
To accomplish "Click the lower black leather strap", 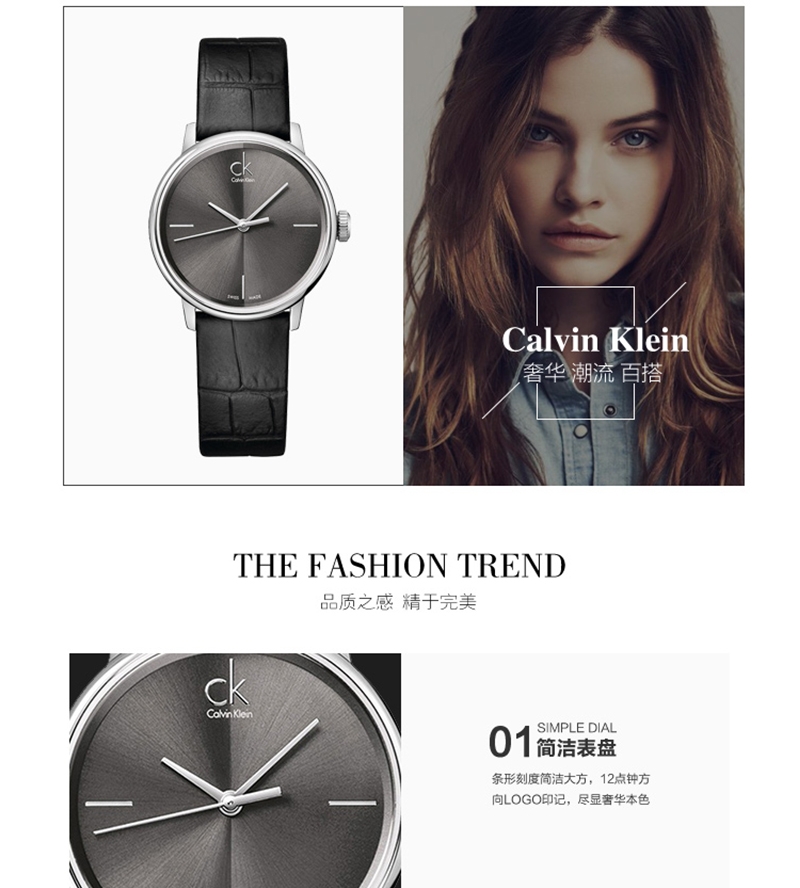I will (243, 385).
